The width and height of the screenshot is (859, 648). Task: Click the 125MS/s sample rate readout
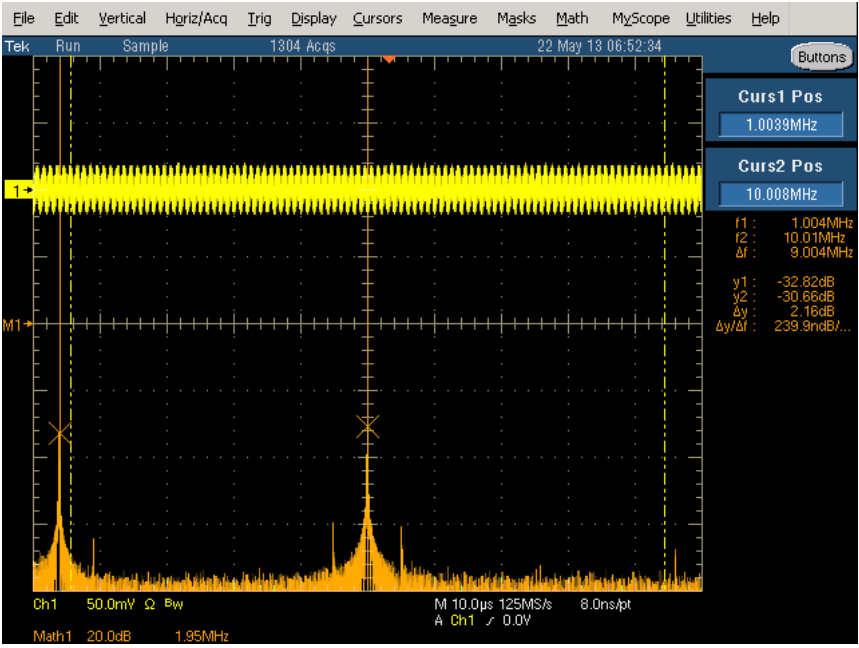point(526,604)
